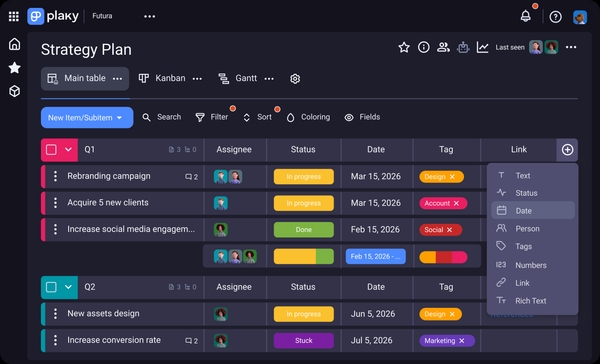Screen dimensions: 600x364
Task: Open the help question mark icon
Action: point(555,17)
